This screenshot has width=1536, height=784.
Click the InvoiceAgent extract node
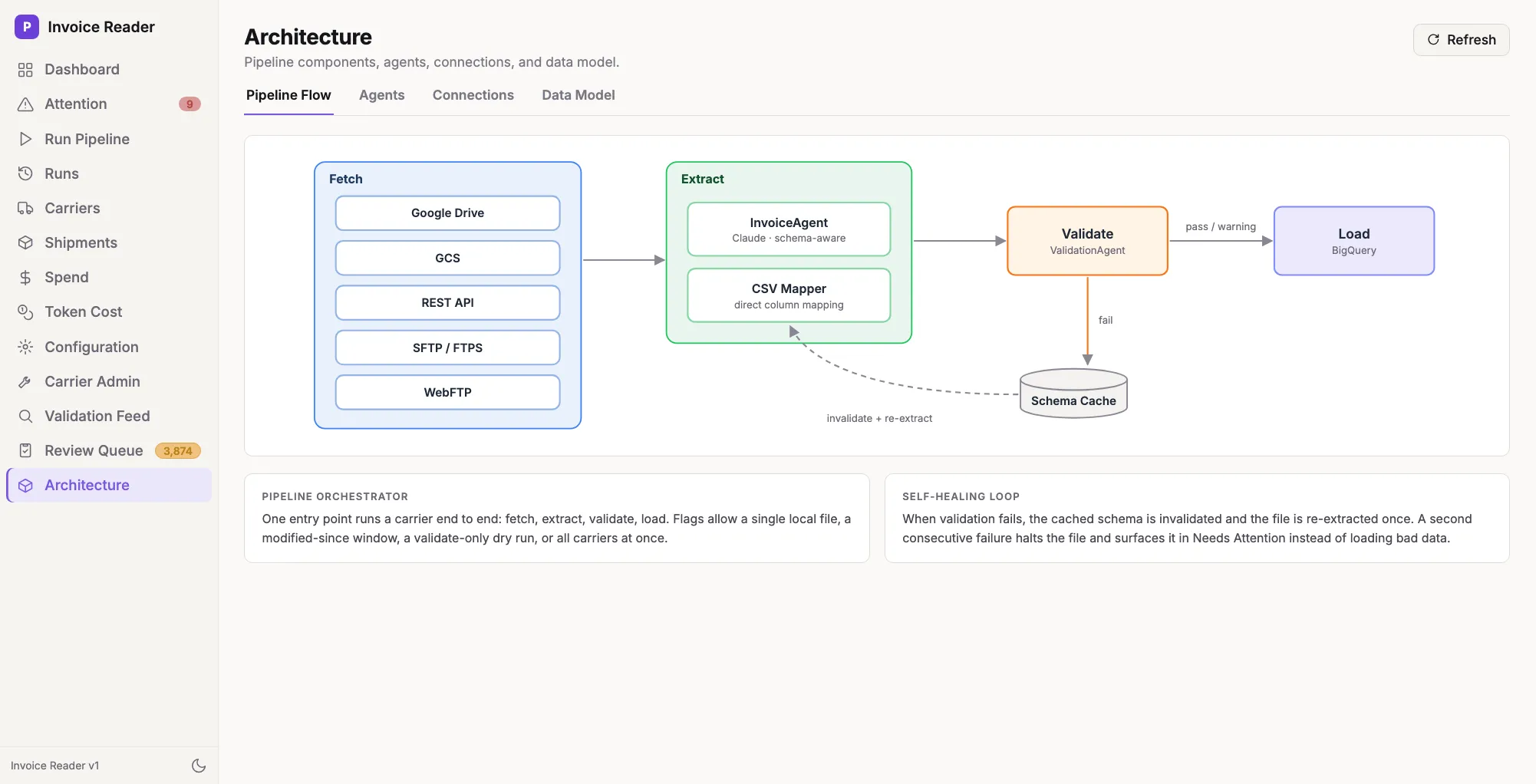pos(789,229)
